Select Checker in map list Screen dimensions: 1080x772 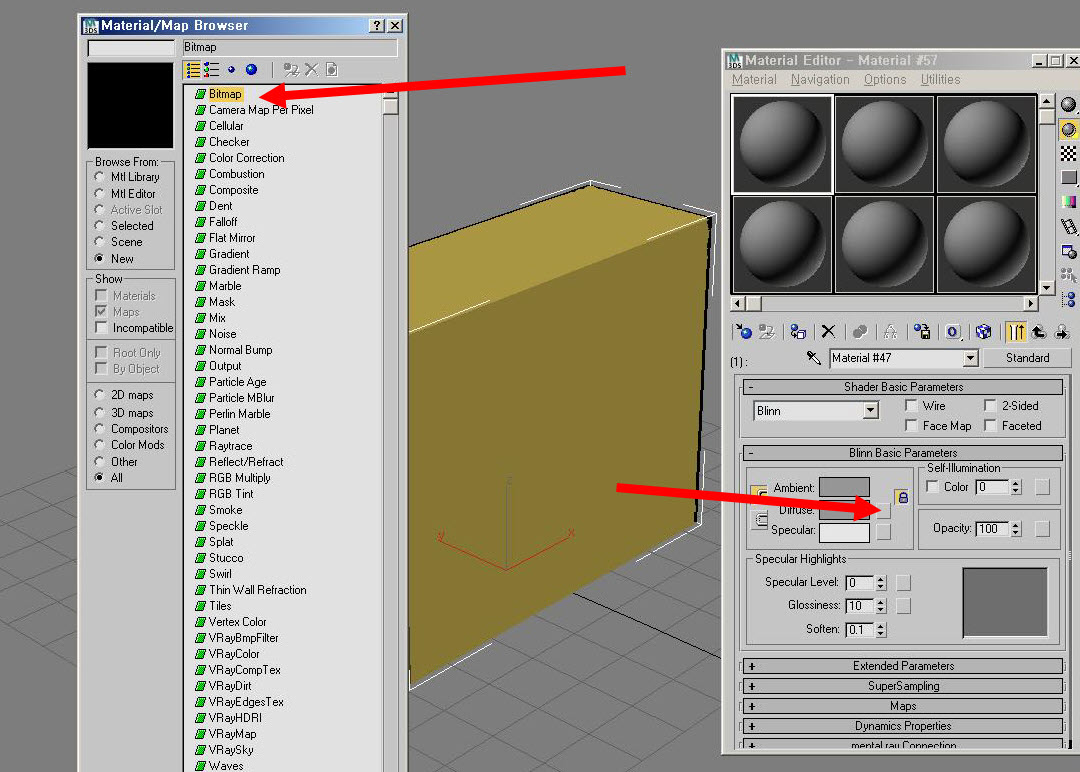click(x=229, y=142)
